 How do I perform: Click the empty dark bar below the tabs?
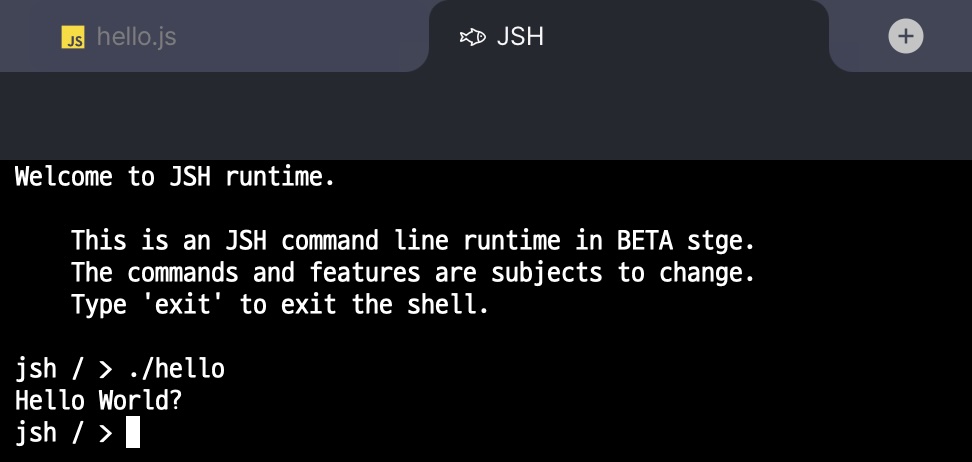click(x=486, y=115)
